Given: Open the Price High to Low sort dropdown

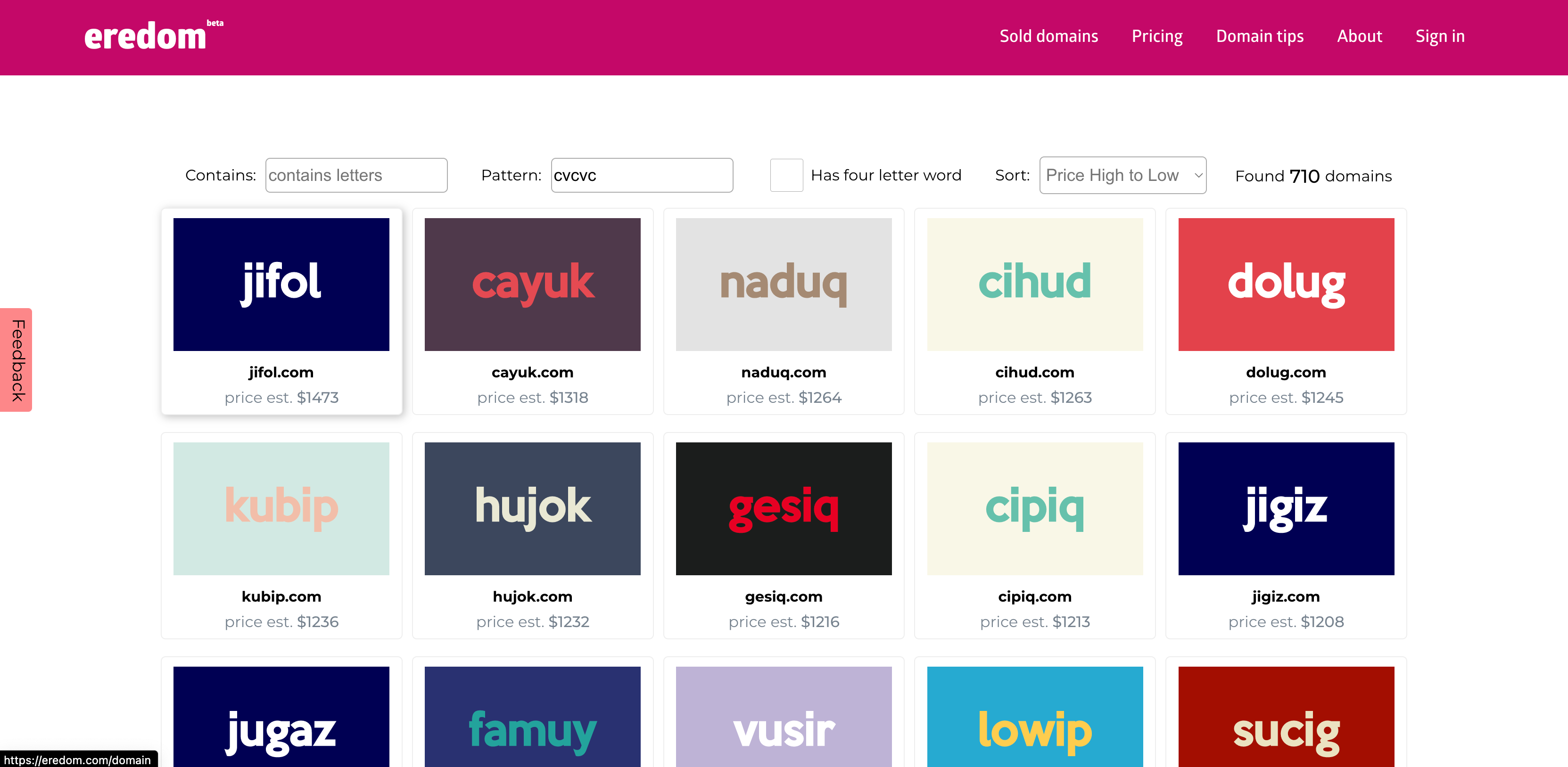Looking at the screenshot, I should (1122, 175).
